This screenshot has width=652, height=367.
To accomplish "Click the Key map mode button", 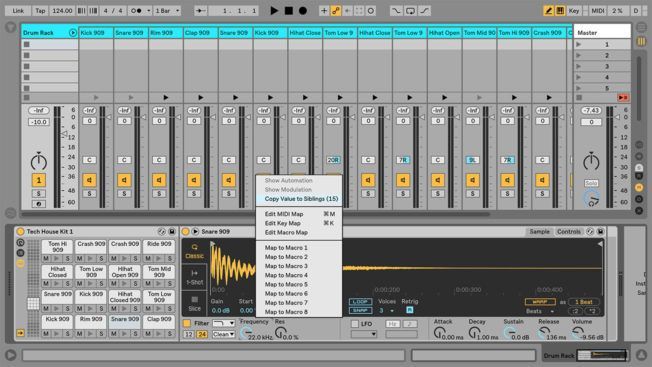I will [574, 11].
